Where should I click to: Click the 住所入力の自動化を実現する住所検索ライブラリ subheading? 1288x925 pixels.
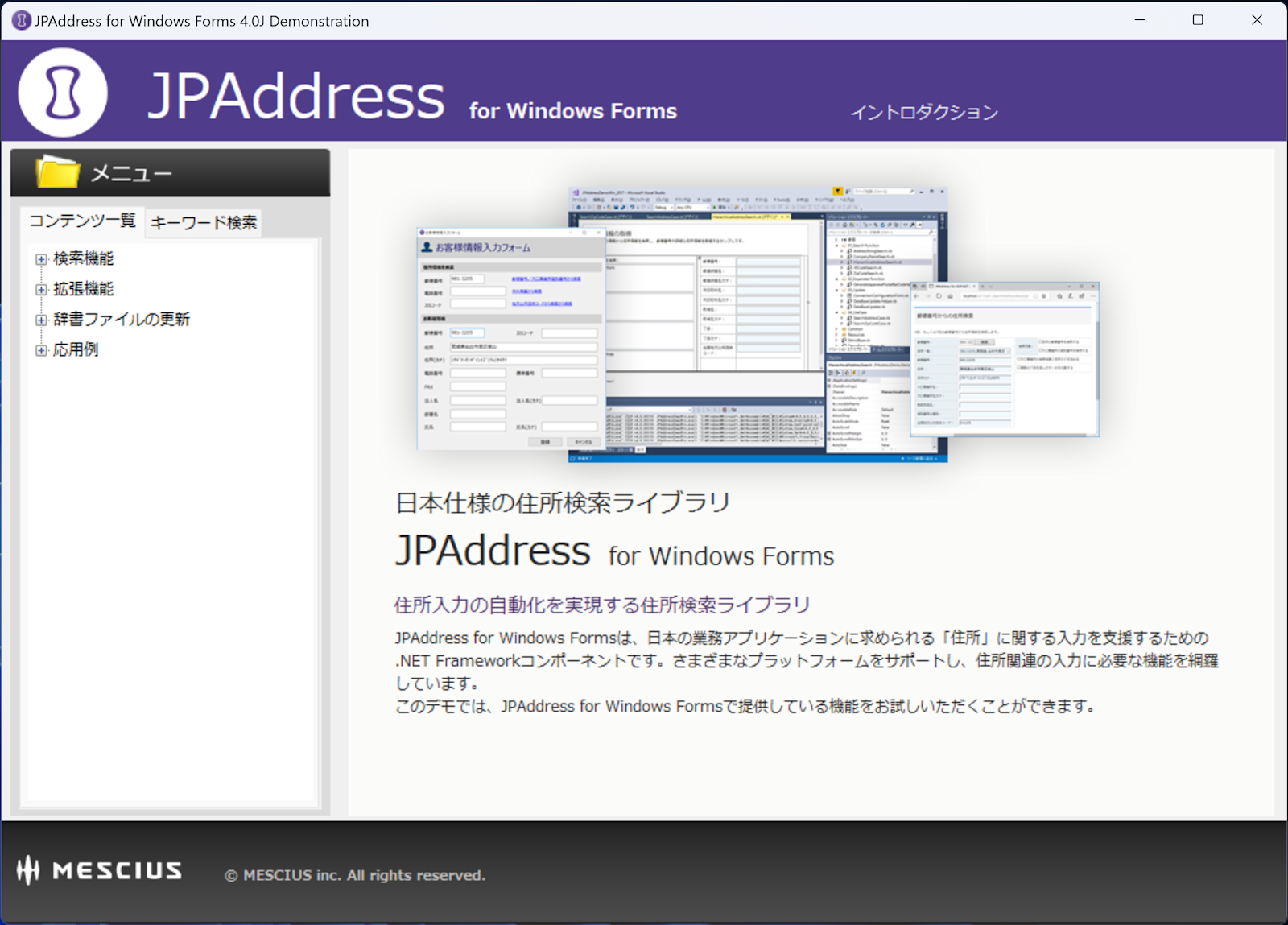point(602,605)
